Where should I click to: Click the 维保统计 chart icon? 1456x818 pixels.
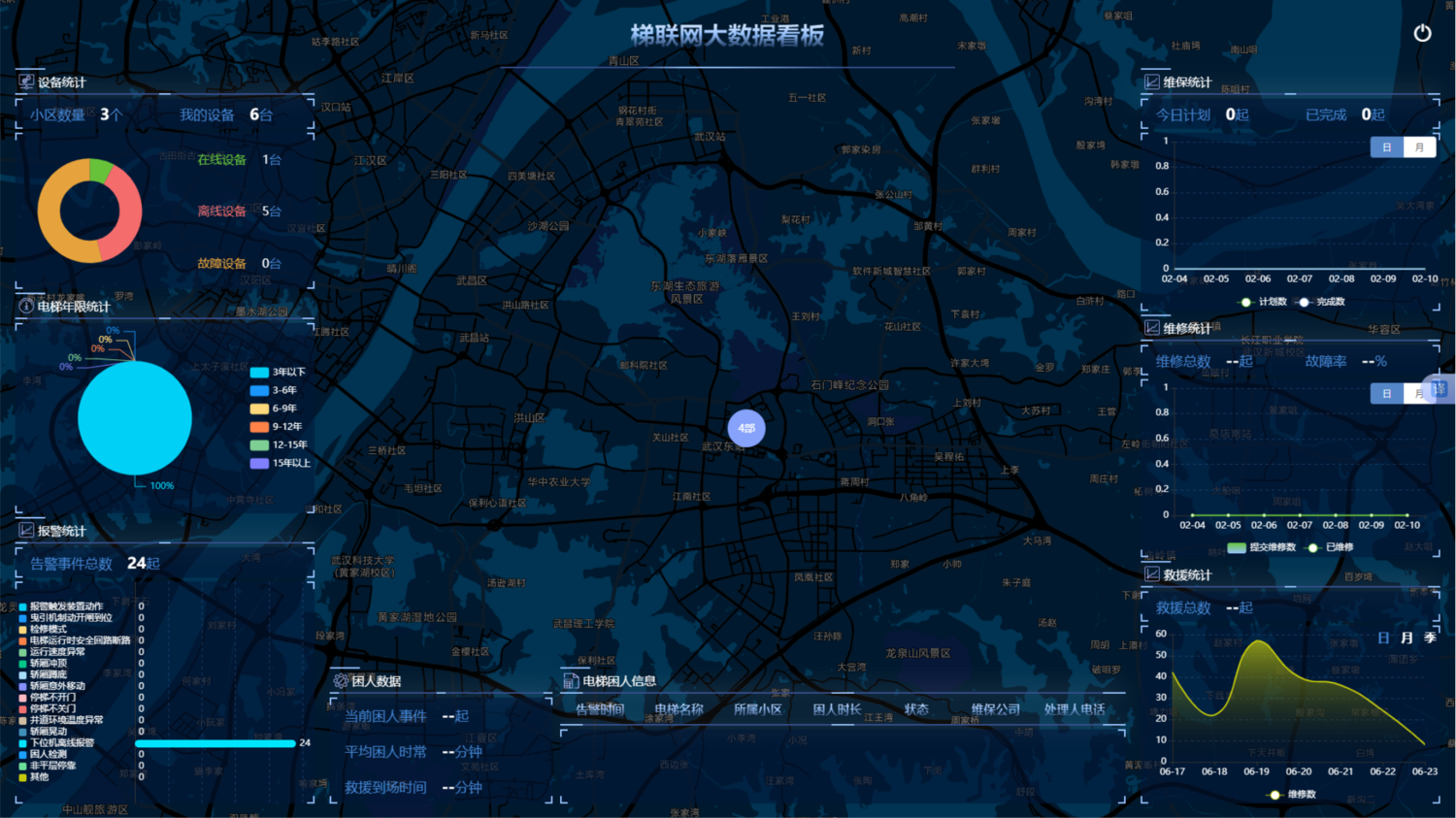click(1151, 82)
